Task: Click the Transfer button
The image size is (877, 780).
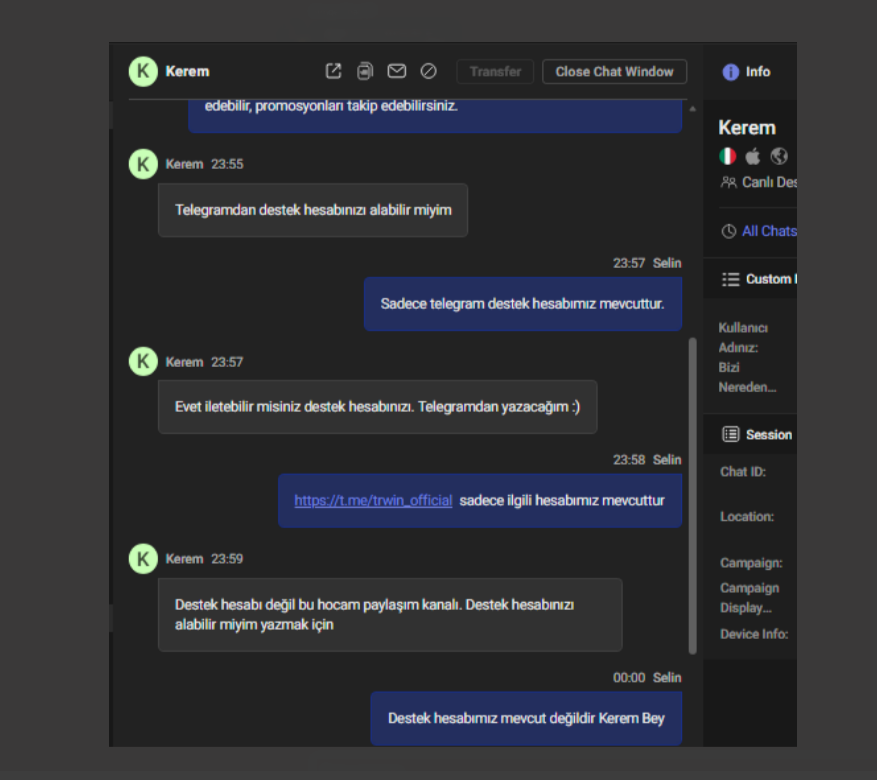Action: pyautogui.click(x=495, y=72)
